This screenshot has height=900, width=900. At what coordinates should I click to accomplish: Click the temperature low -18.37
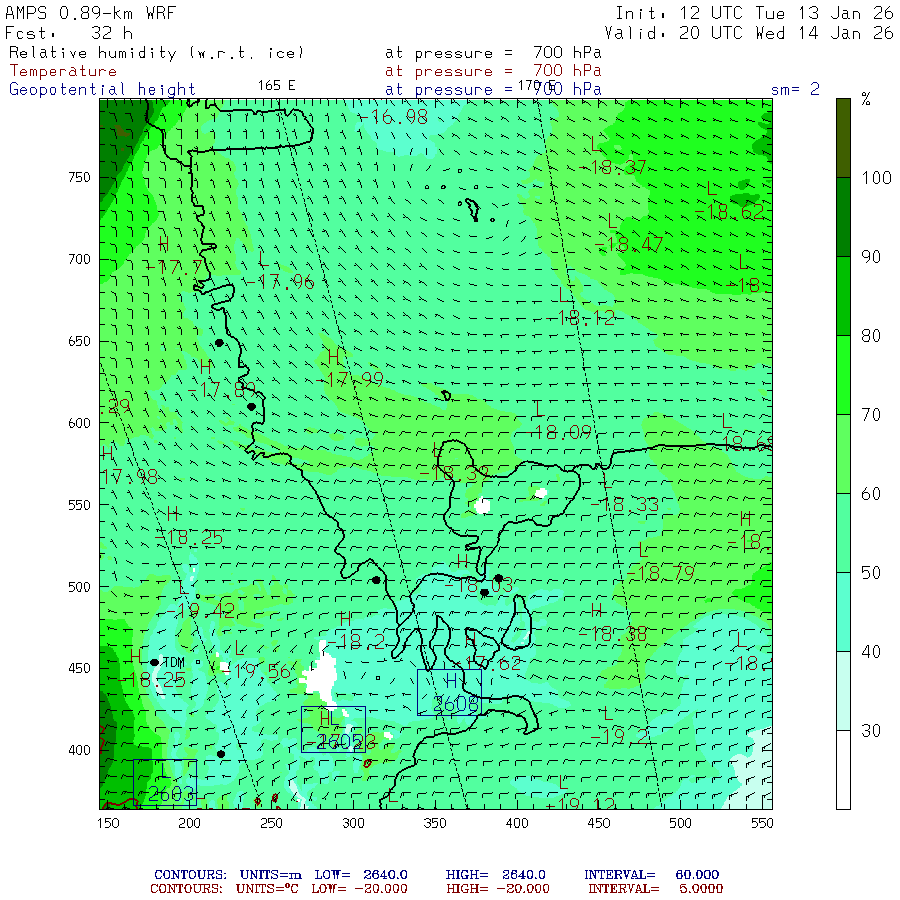(612, 168)
